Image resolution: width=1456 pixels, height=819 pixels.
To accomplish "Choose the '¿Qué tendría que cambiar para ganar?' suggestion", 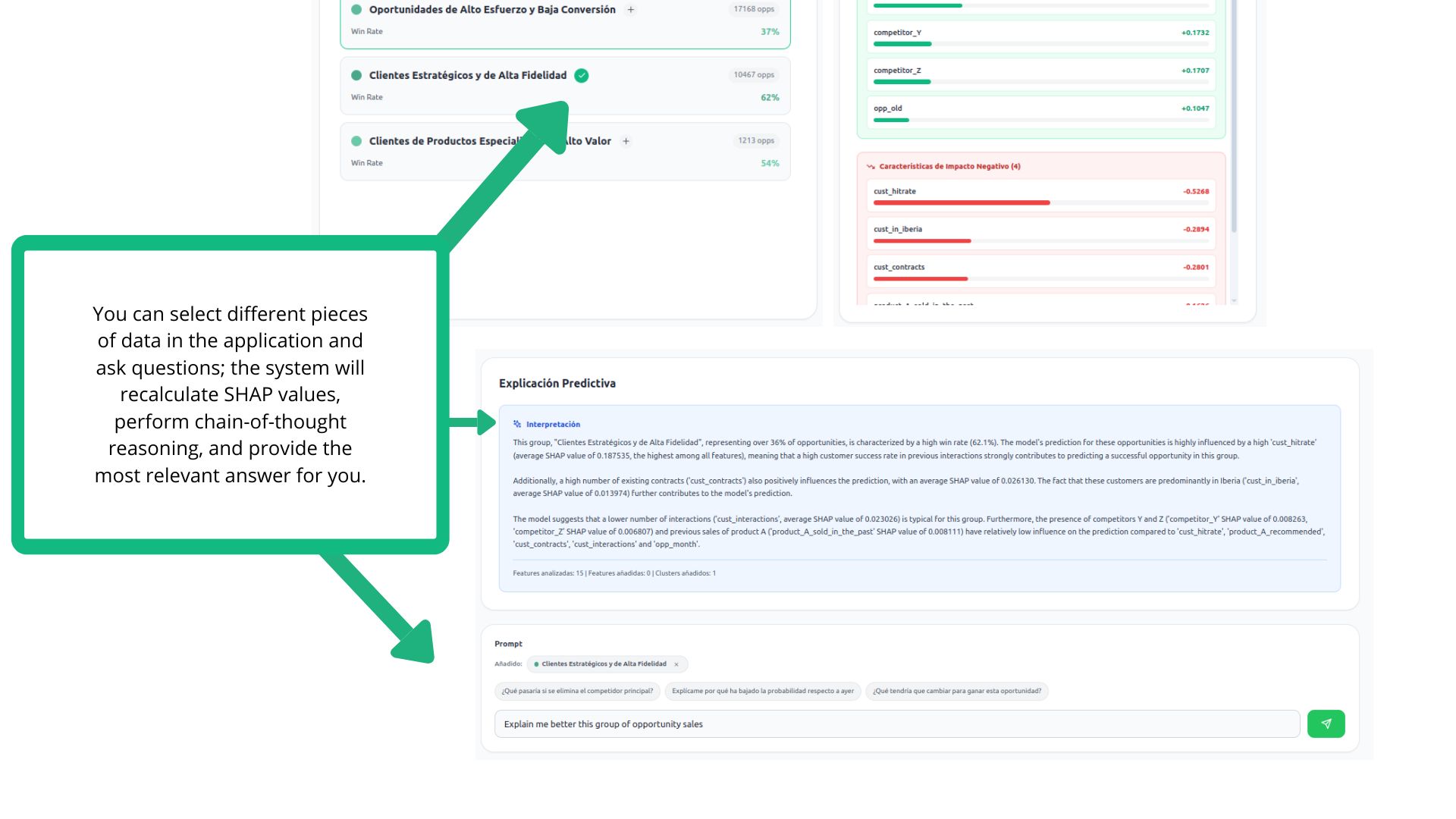I will (956, 691).
